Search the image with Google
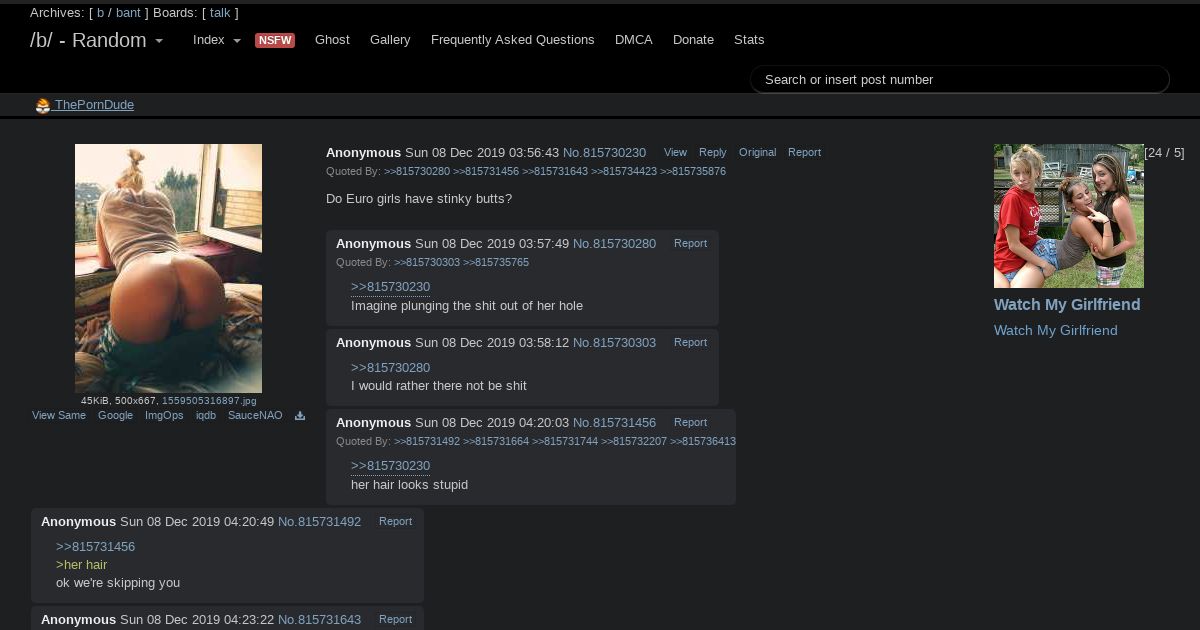Image resolution: width=1200 pixels, height=630 pixels. (115, 416)
